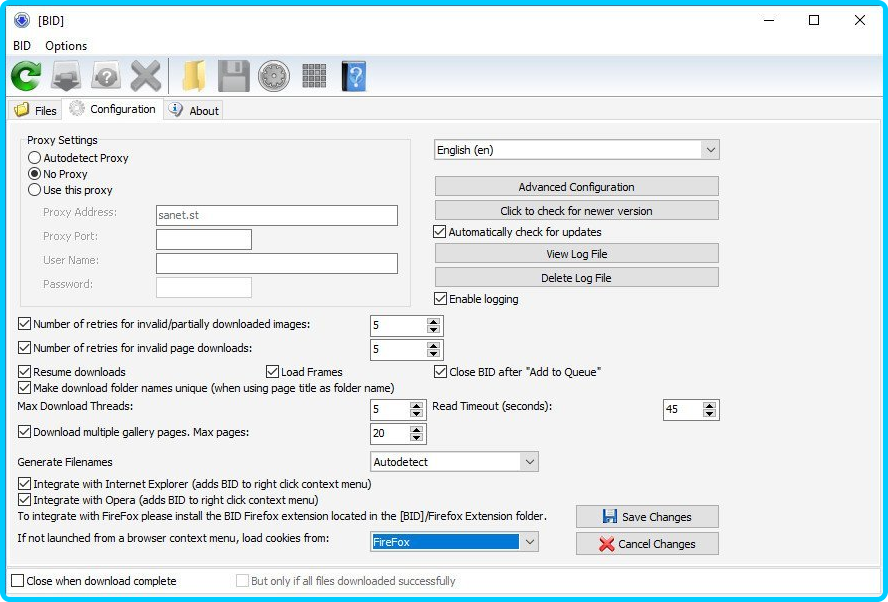Screen dimensions: 888x602
Task: Switch to the Configuration tab
Action: coord(112,109)
